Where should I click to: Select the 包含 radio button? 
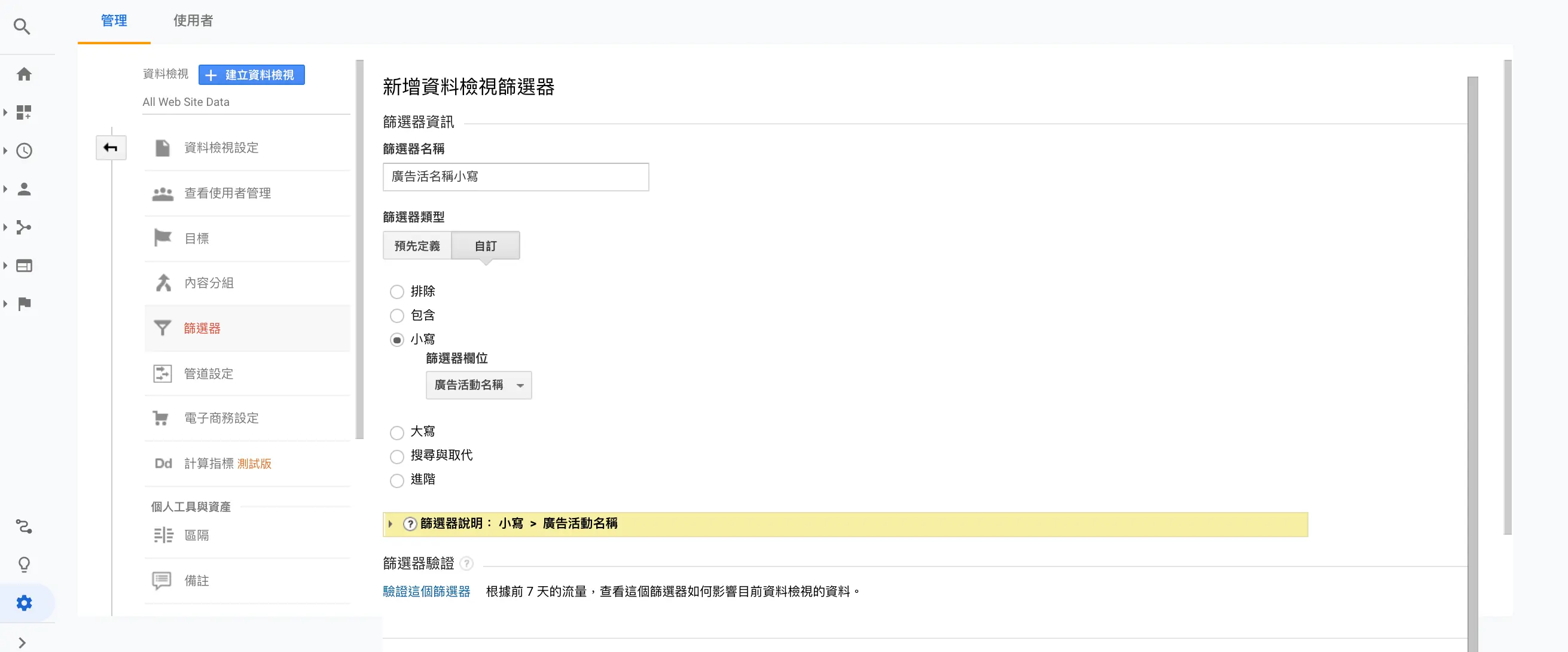(397, 315)
